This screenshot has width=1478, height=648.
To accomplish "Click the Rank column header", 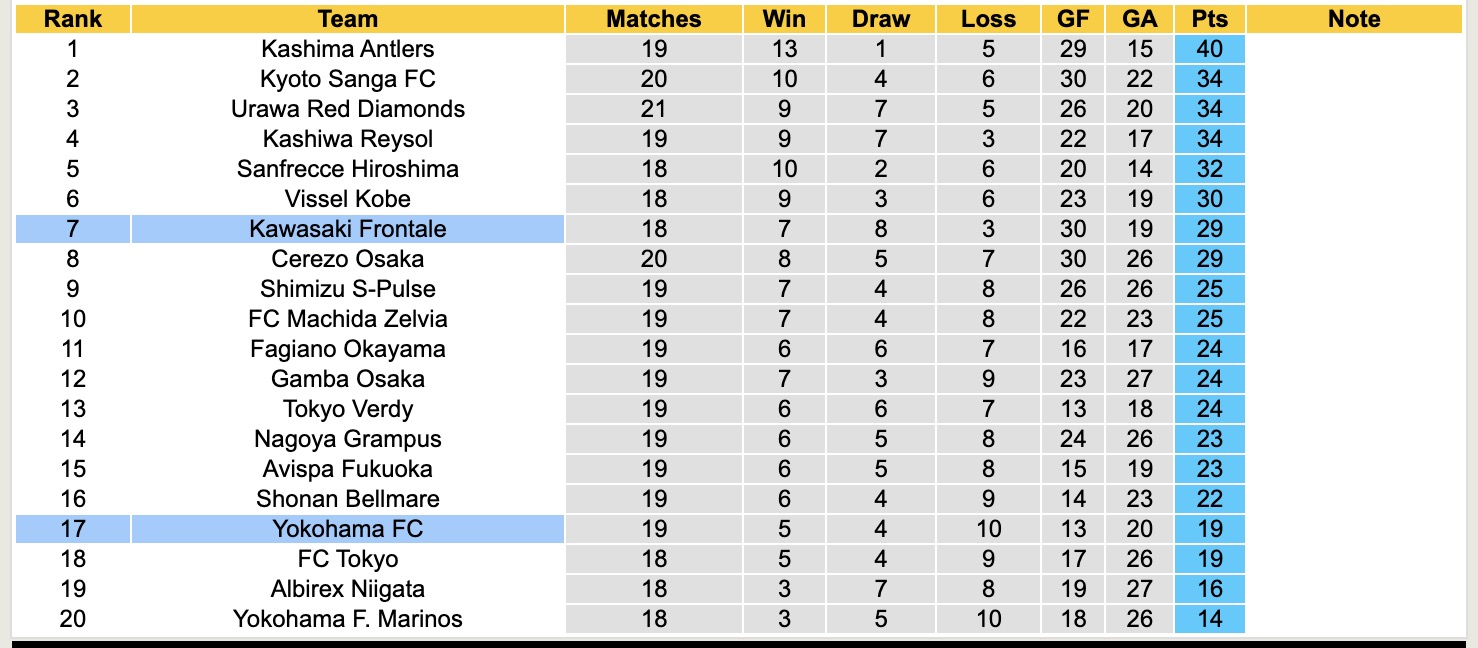I will (73, 19).
